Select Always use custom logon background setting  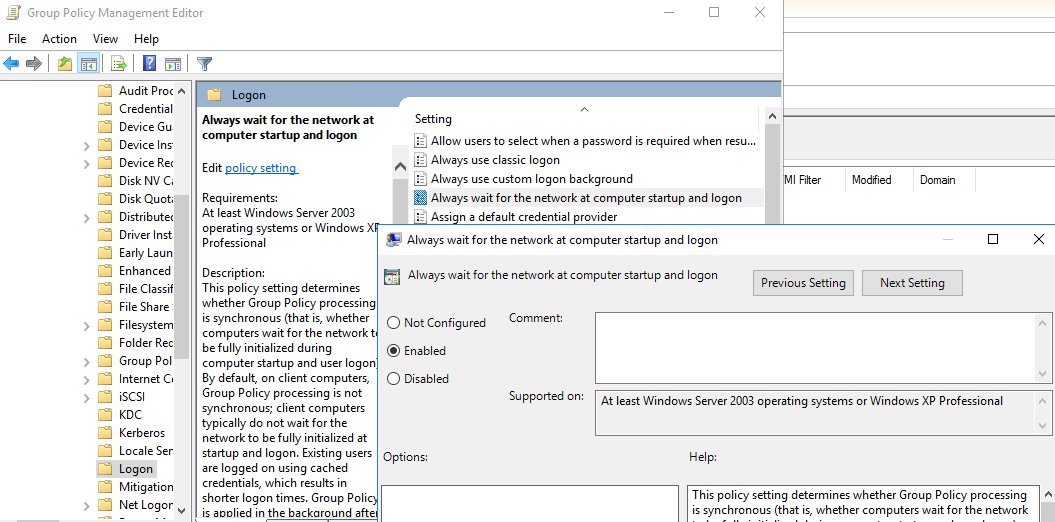(x=532, y=179)
